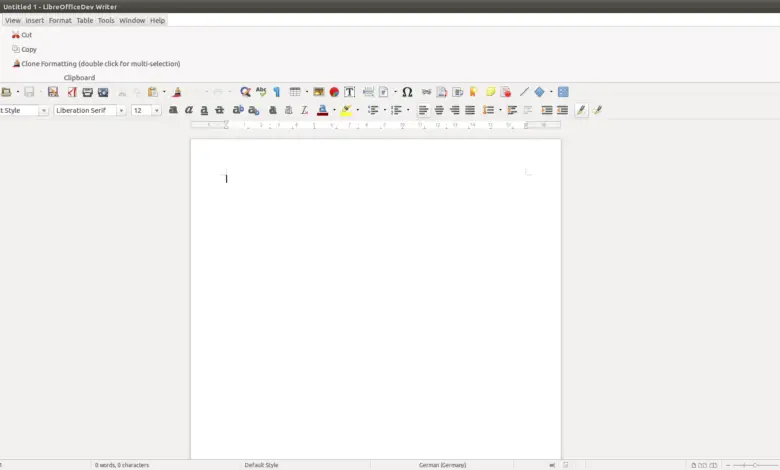The image size is (780, 470).
Task: Click the Copy button in Clipboard group
Action: 24,49
